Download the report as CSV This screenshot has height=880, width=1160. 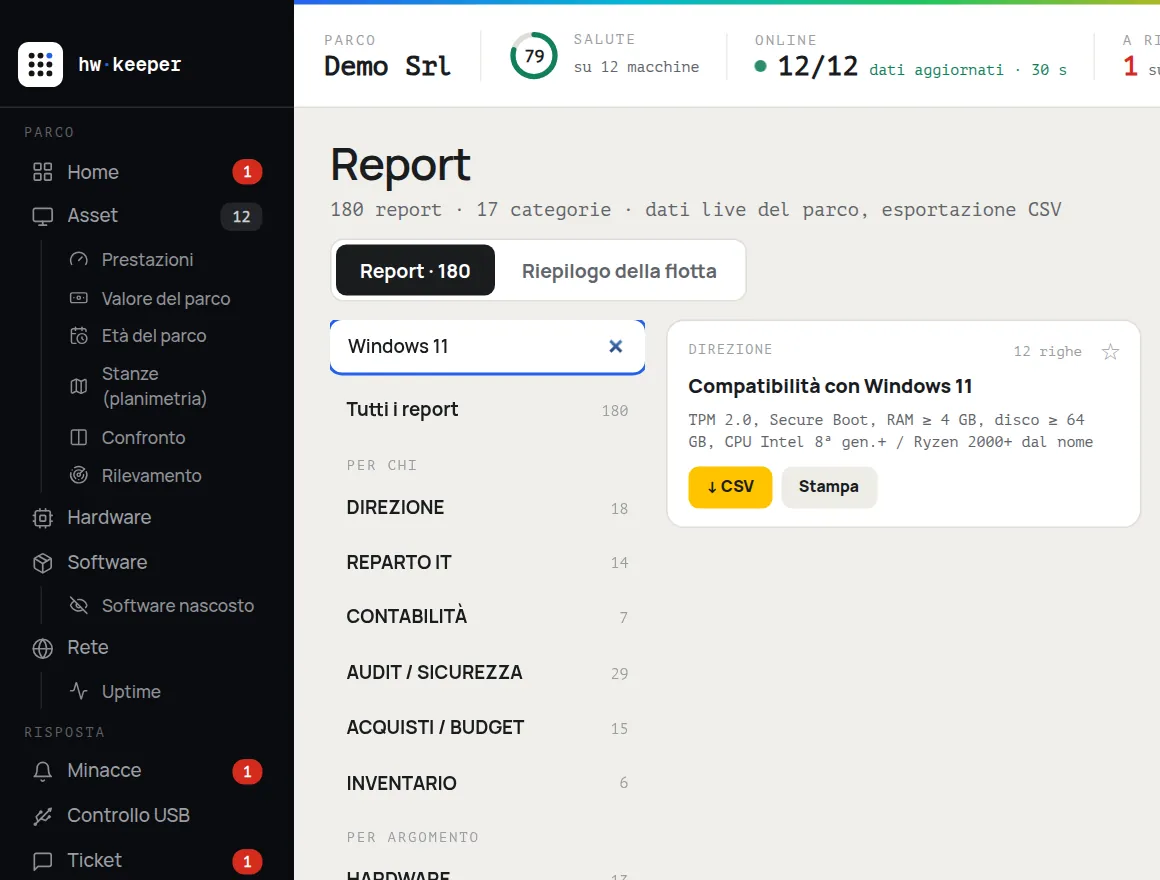[730, 487]
